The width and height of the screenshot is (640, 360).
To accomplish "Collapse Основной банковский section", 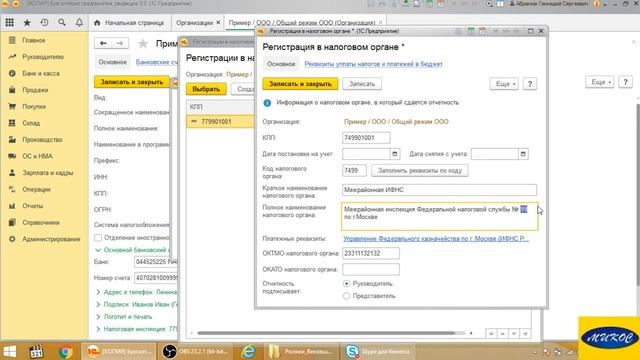I will (98, 250).
